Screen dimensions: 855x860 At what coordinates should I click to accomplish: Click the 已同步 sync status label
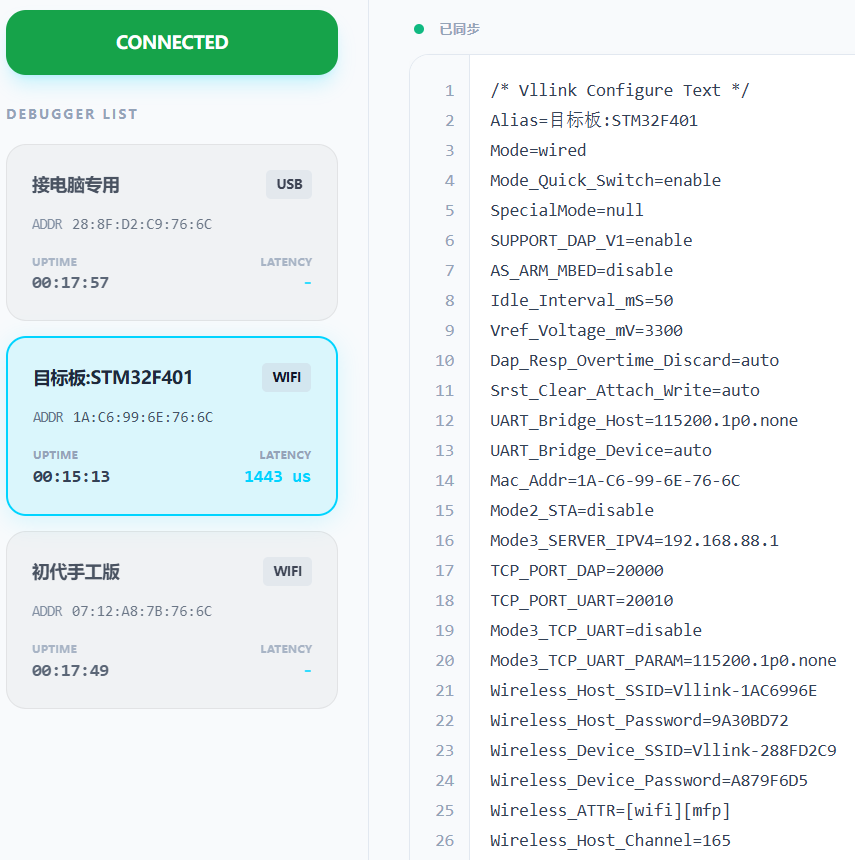click(x=460, y=29)
